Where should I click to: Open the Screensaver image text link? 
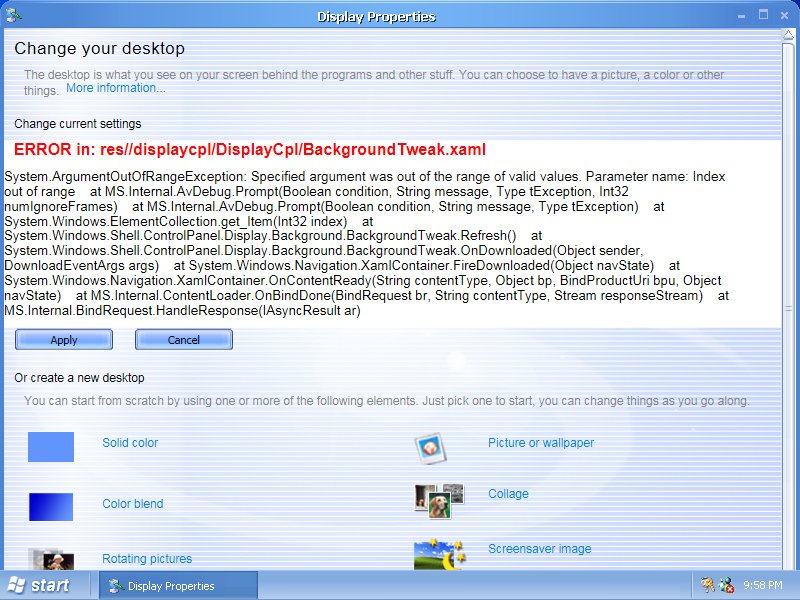click(x=539, y=549)
